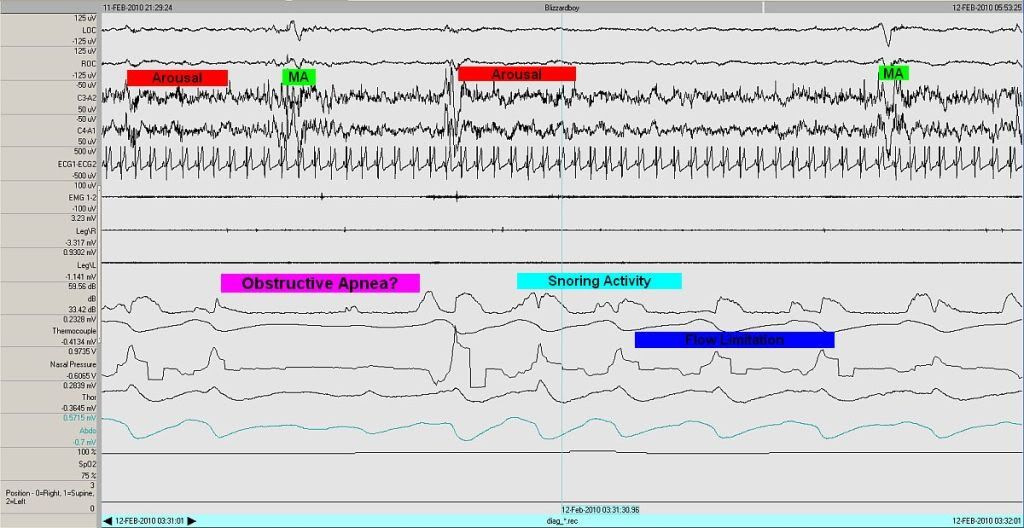The image size is (1024, 528).
Task: Select the Snoring Activity annotation
Action: coord(599,281)
